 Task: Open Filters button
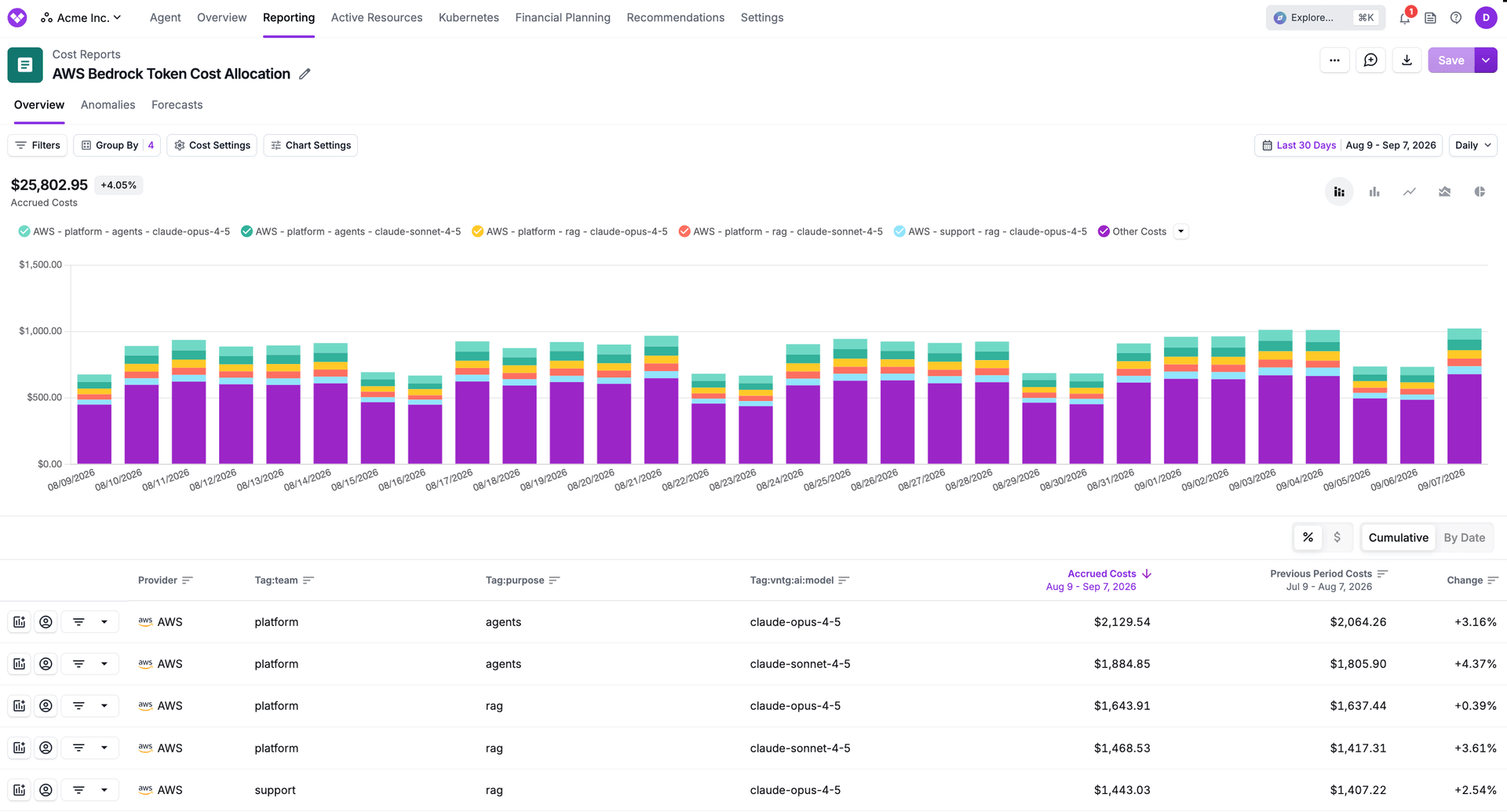point(38,145)
